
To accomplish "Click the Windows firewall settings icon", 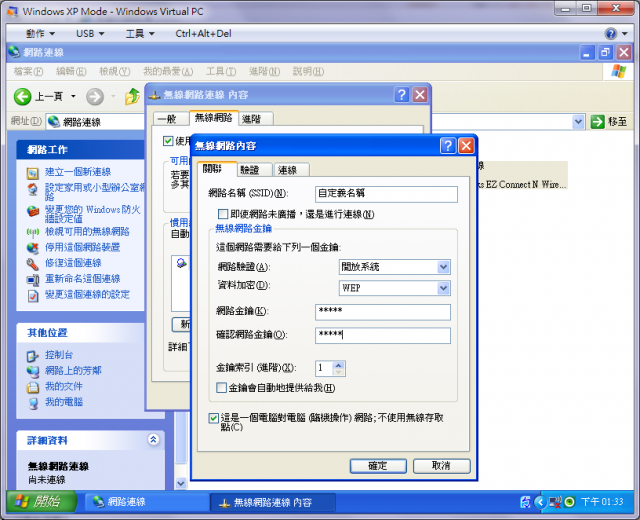I will [33, 211].
